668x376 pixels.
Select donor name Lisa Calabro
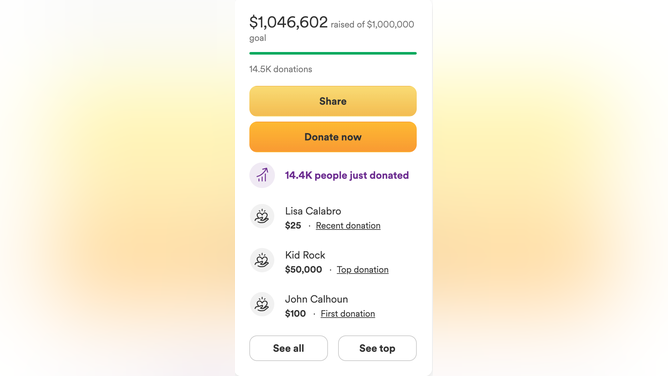tap(313, 211)
